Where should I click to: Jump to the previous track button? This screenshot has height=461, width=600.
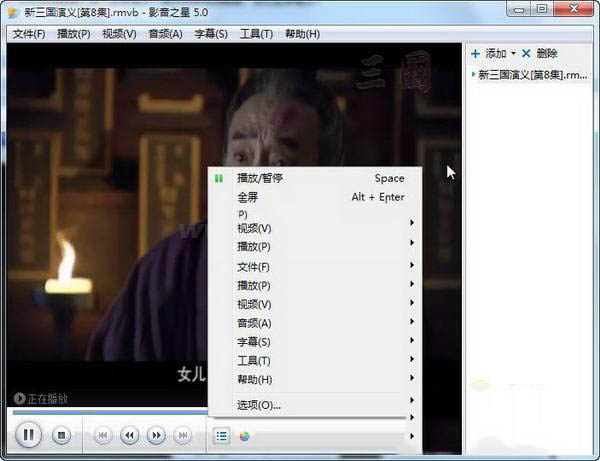click(103, 435)
